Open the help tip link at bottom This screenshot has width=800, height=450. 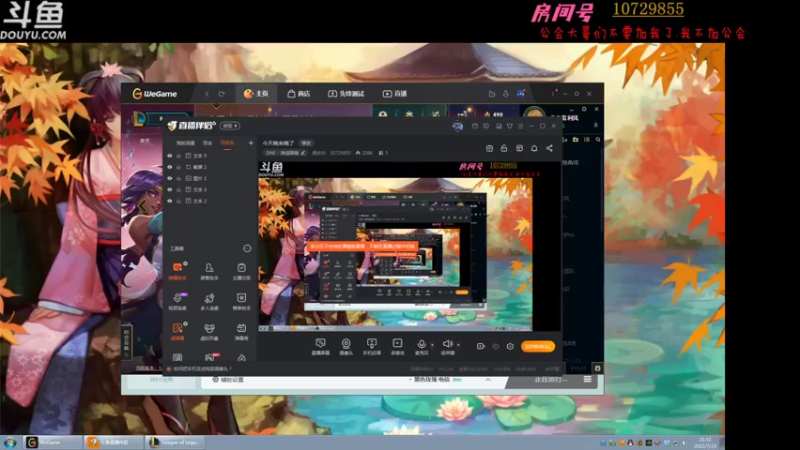pos(199,368)
